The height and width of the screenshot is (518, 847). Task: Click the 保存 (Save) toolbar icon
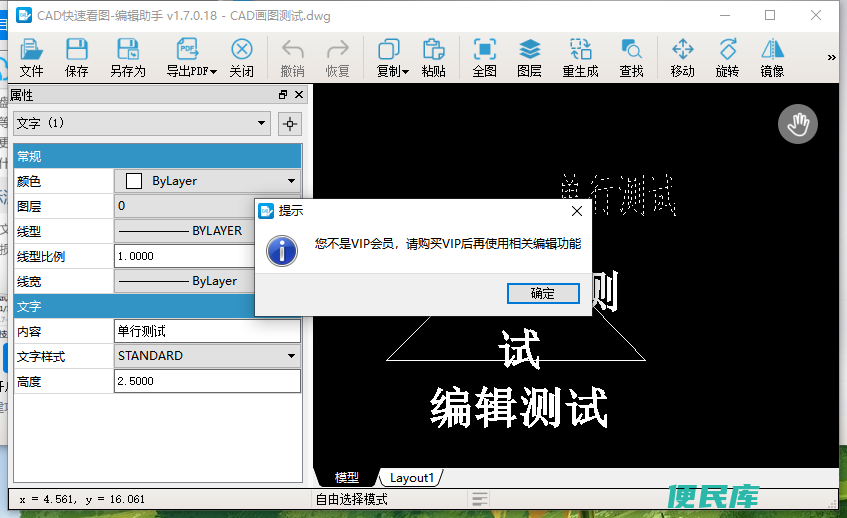[x=76, y=58]
